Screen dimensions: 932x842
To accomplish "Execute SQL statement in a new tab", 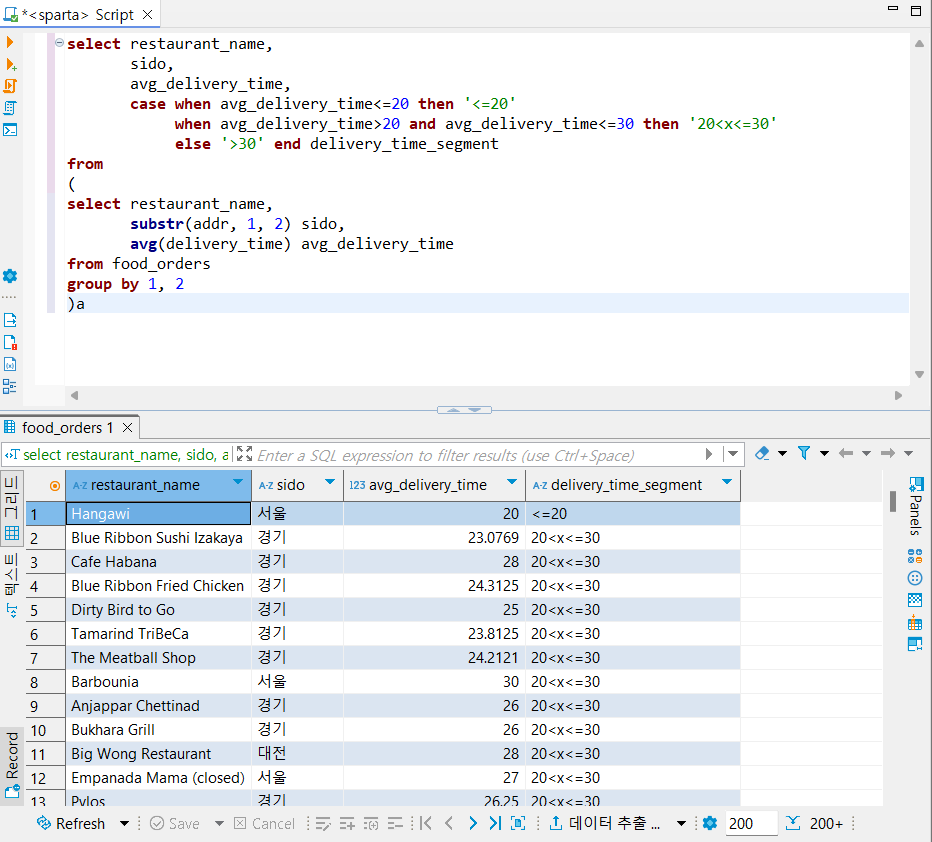I will click(10, 64).
